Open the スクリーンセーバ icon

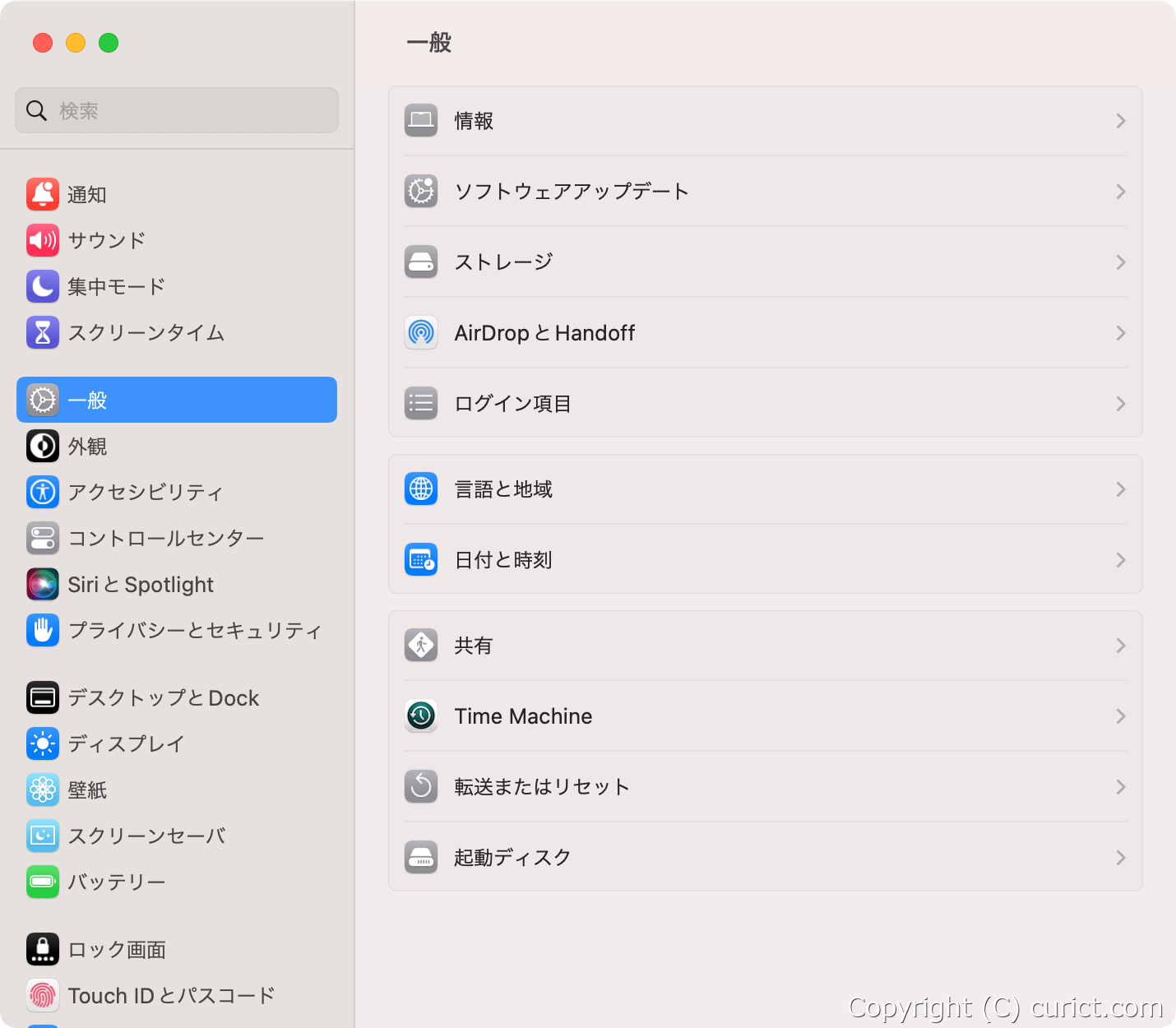(43, 836)
